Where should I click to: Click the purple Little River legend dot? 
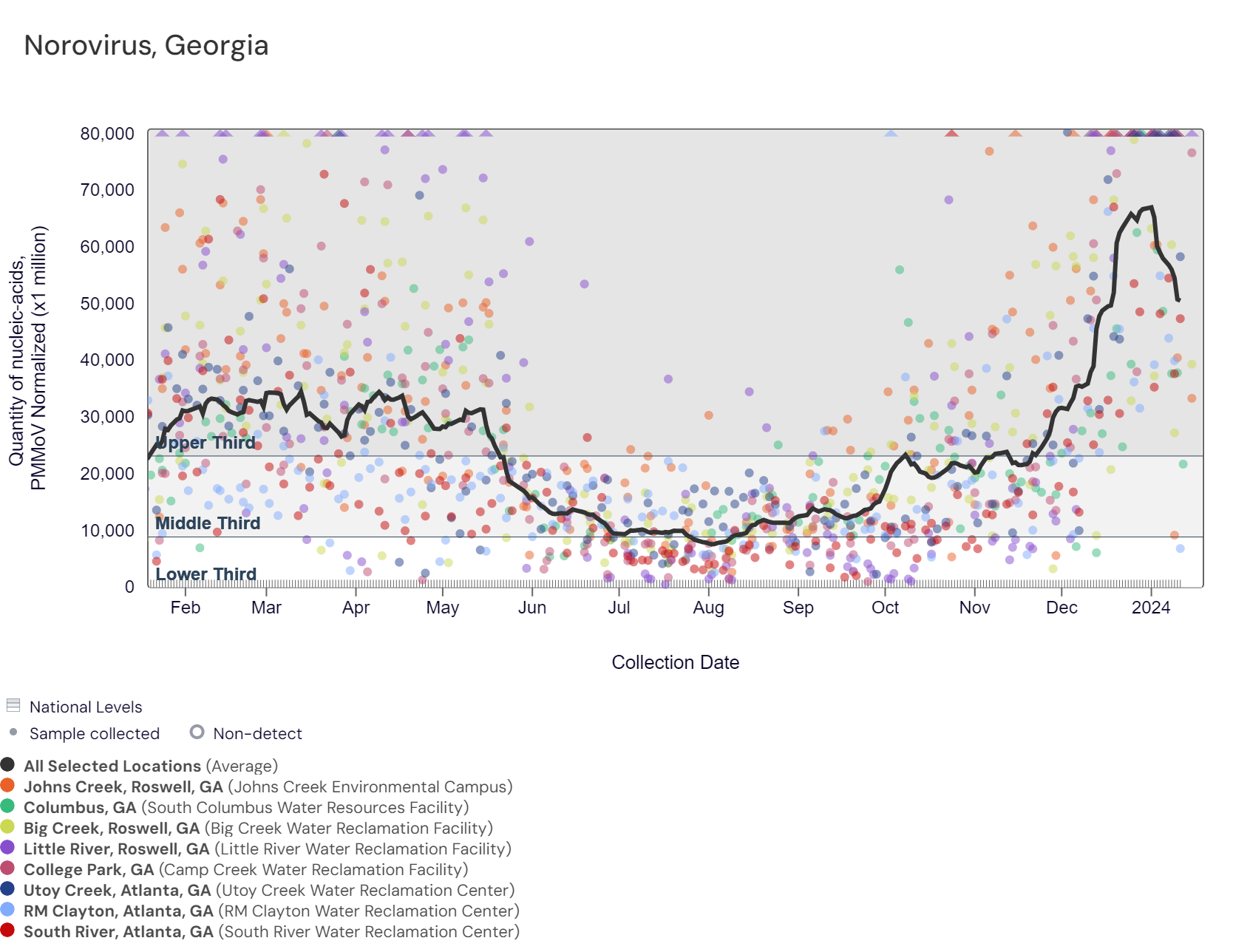pos(8,847)
